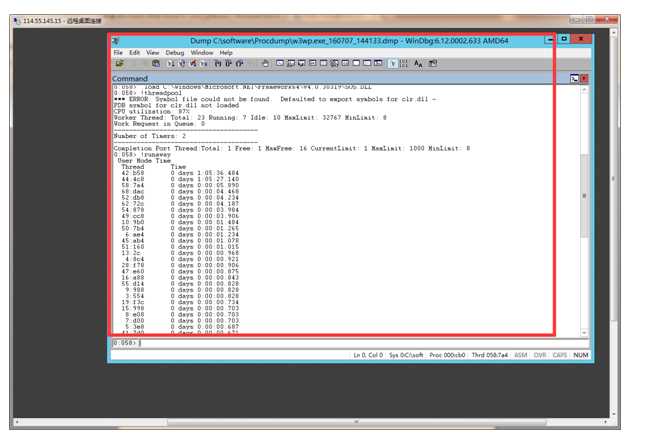Click the Break toolbar icon
The image size is (653, 444).
204,63
